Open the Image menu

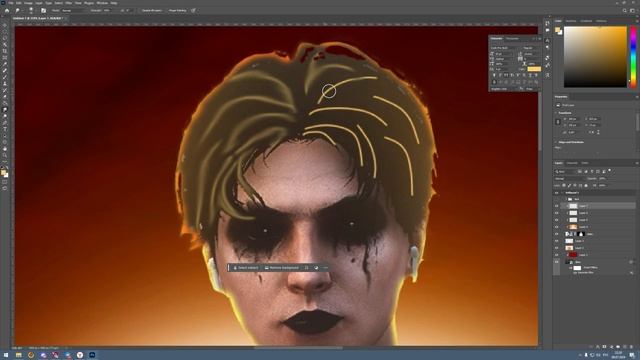(28, 3)
